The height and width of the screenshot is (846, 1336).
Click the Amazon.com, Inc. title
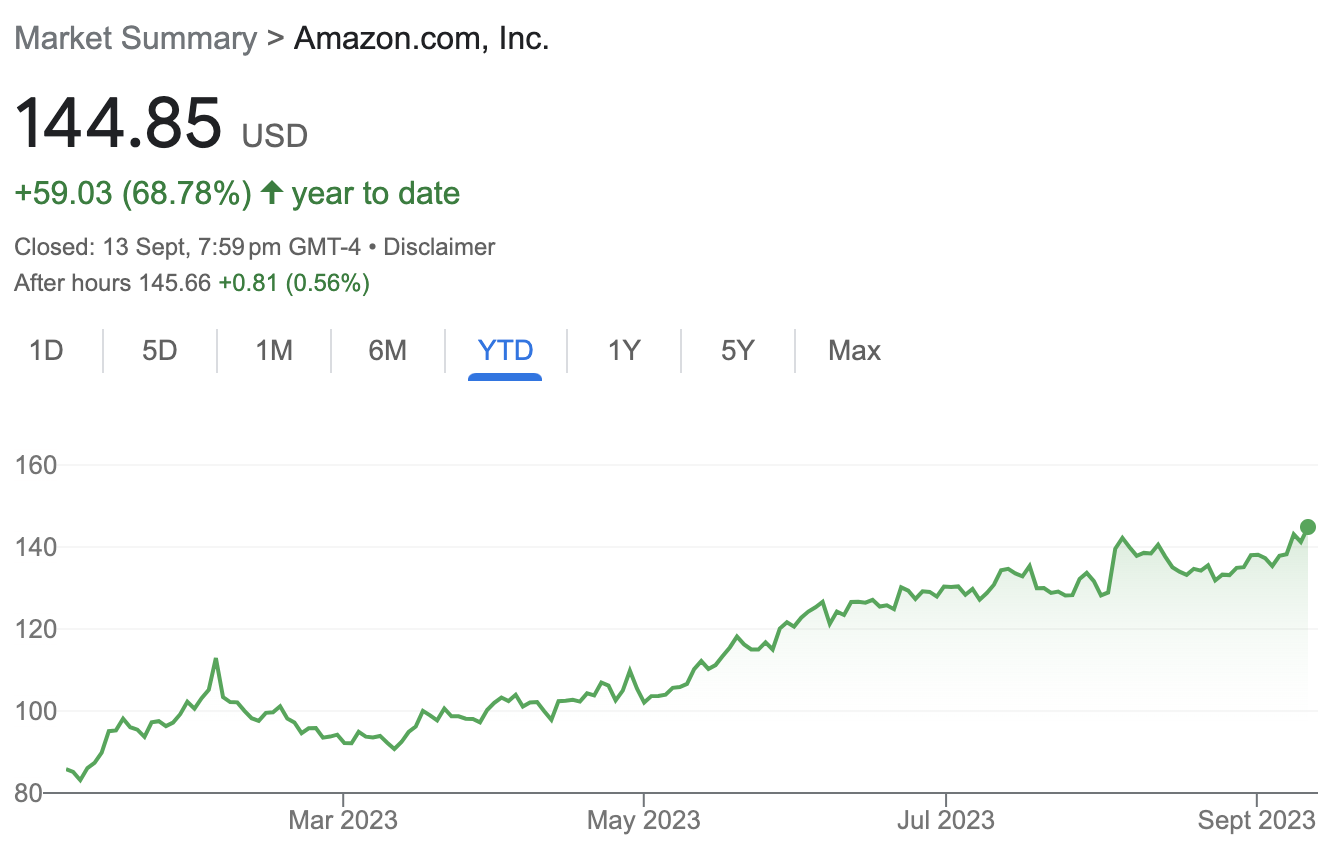[421, 39]
